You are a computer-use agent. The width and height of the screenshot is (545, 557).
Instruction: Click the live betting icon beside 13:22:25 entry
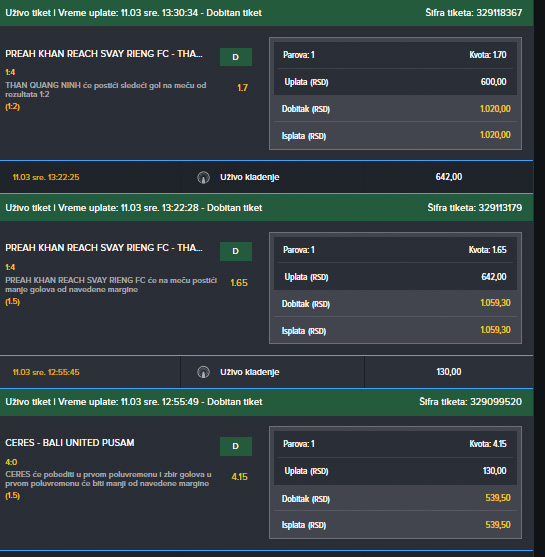click(204, 177)
